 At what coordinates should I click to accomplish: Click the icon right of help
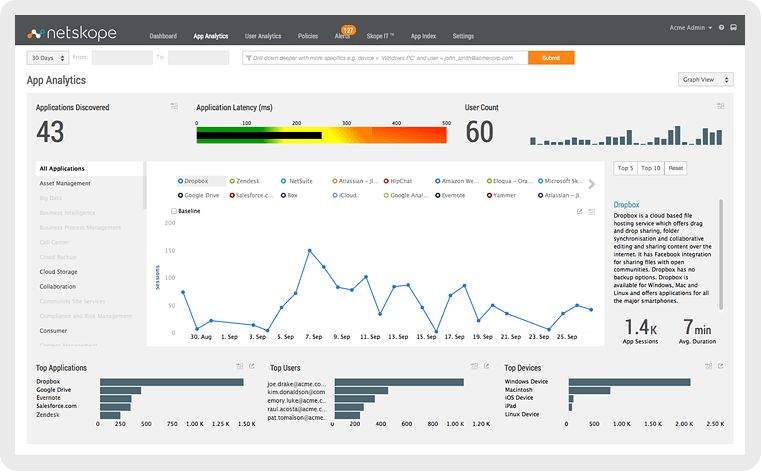(733, 28)
